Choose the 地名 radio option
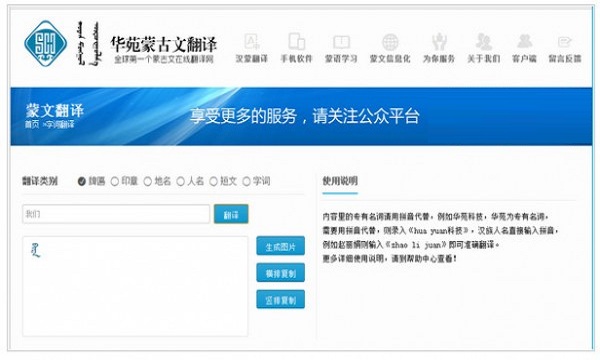 [x=148, y=181]
